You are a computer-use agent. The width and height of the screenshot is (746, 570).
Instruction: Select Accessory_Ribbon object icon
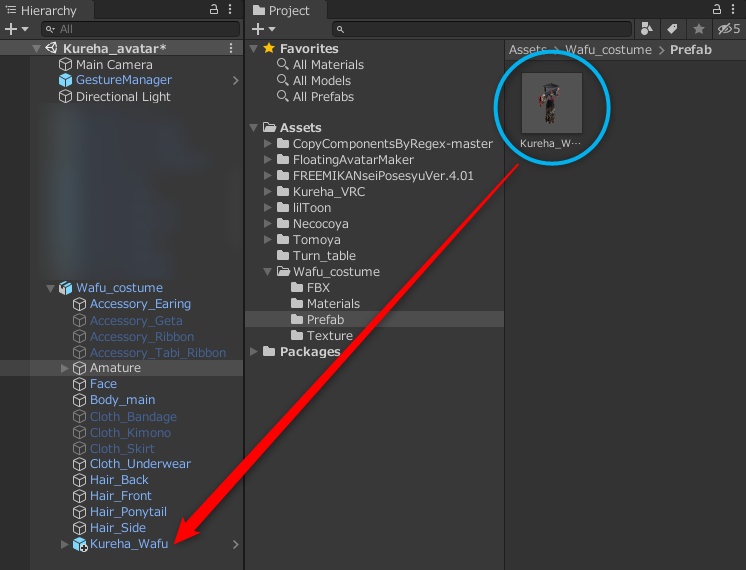[x=79, y=336]
